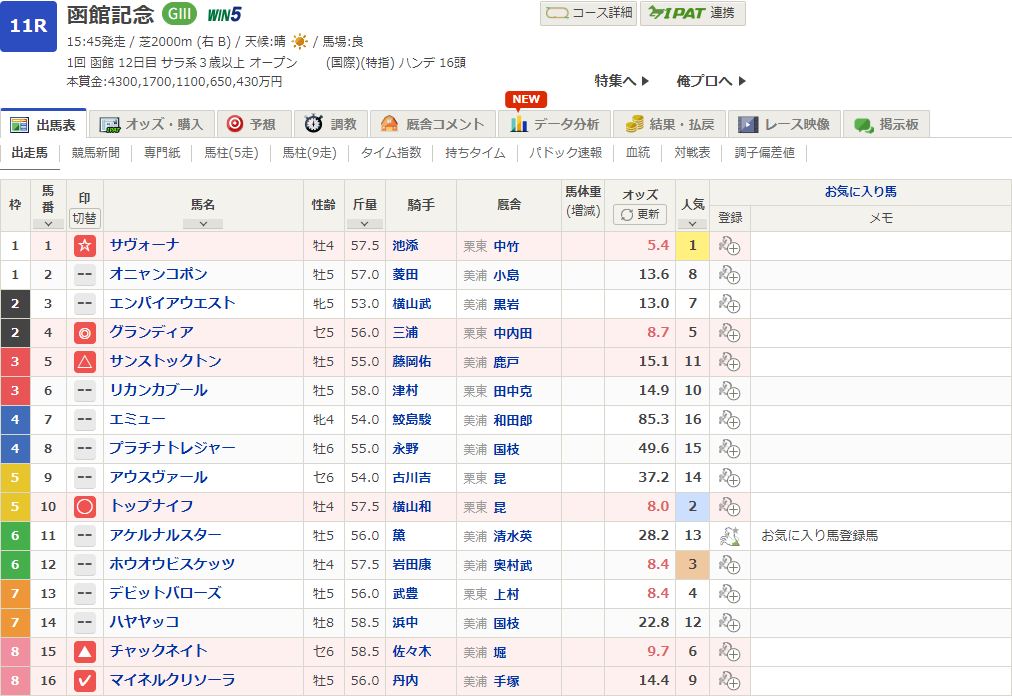Toggle the ☆ mark for サヴォーナ
The height and width of the screenshot is (696, 1012).
tap(85, 244)
